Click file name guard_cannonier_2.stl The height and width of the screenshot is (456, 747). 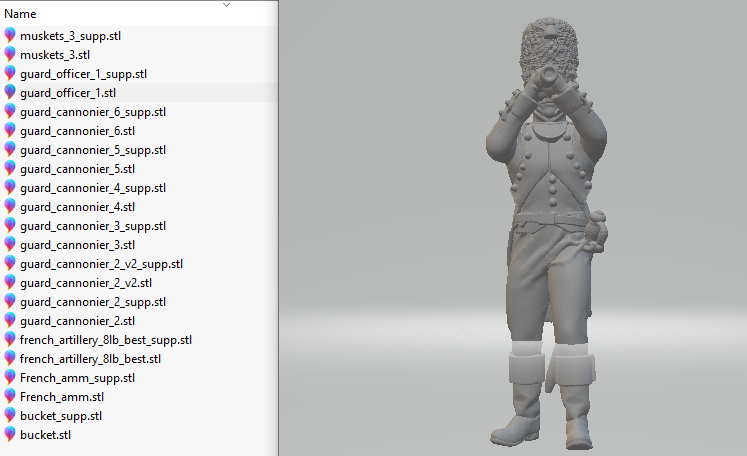pos(77,321)
